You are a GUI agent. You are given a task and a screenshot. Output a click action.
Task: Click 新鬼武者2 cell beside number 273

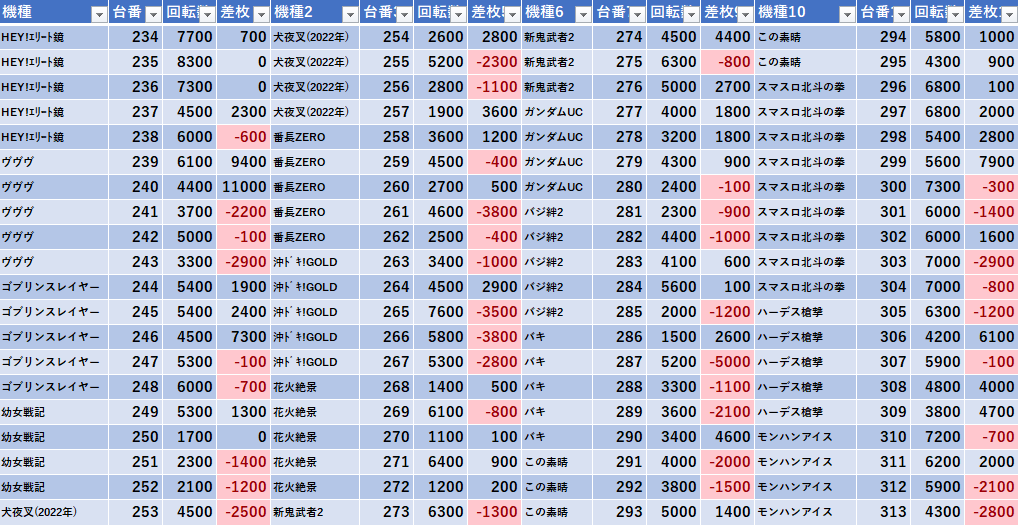(315, 512)
